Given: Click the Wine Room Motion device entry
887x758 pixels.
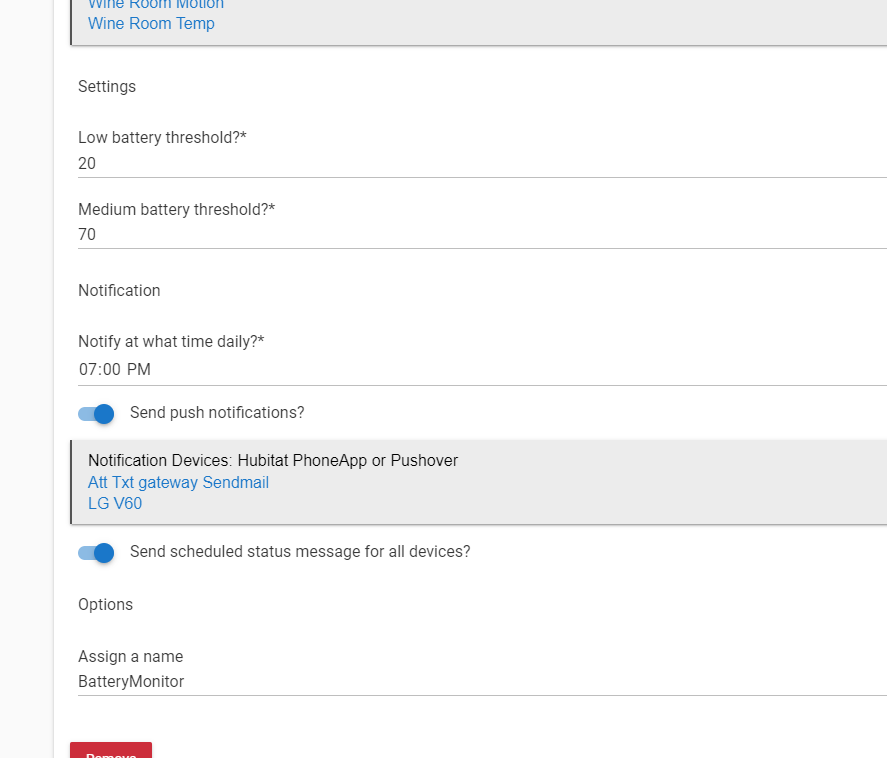Looking at the screenshot, I should click(x=156, y=5).
